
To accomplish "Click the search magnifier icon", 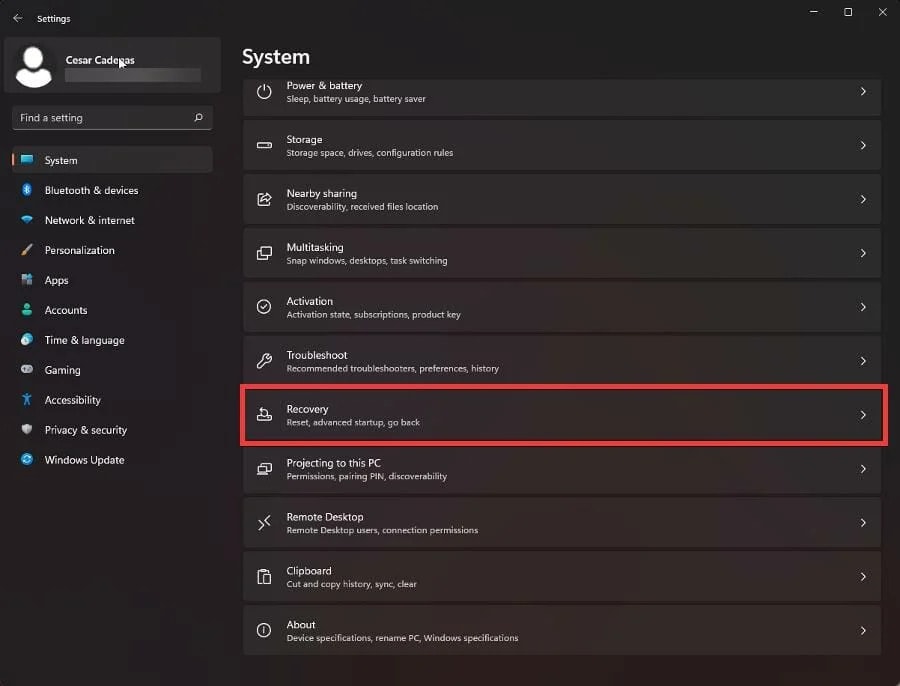I will tap(199, 118).
